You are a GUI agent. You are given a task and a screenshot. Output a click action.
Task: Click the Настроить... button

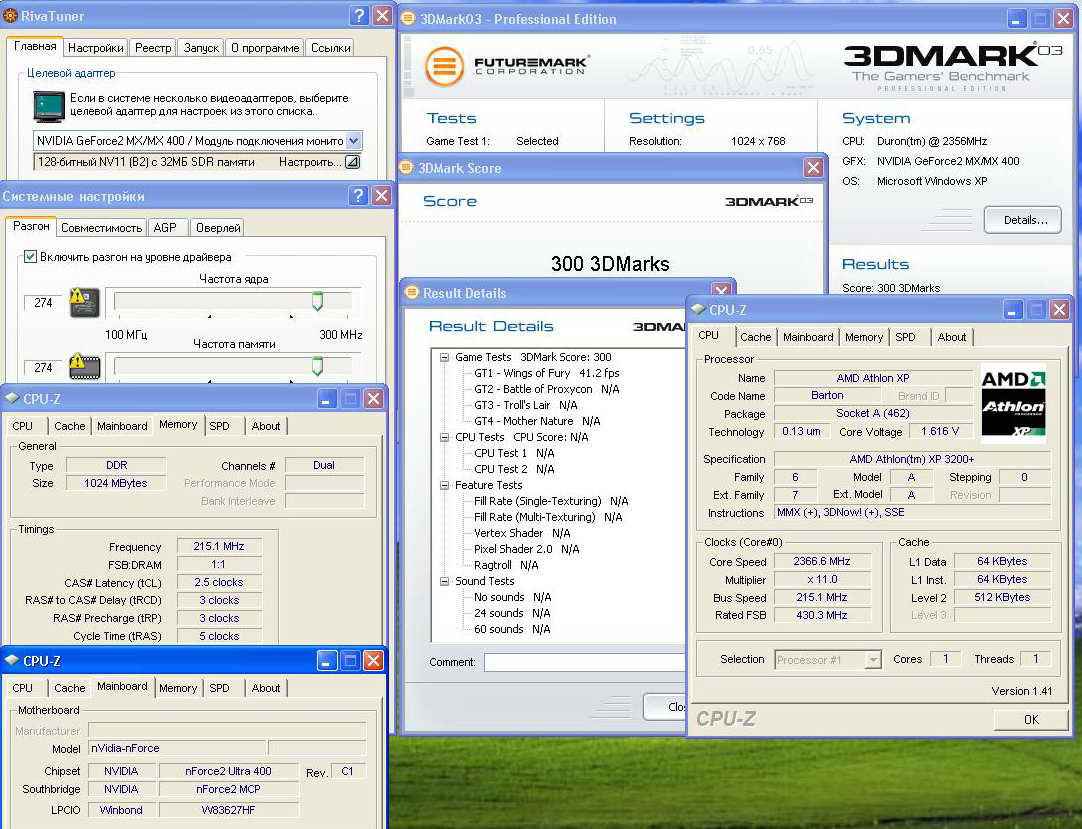(x=310, y=162)
